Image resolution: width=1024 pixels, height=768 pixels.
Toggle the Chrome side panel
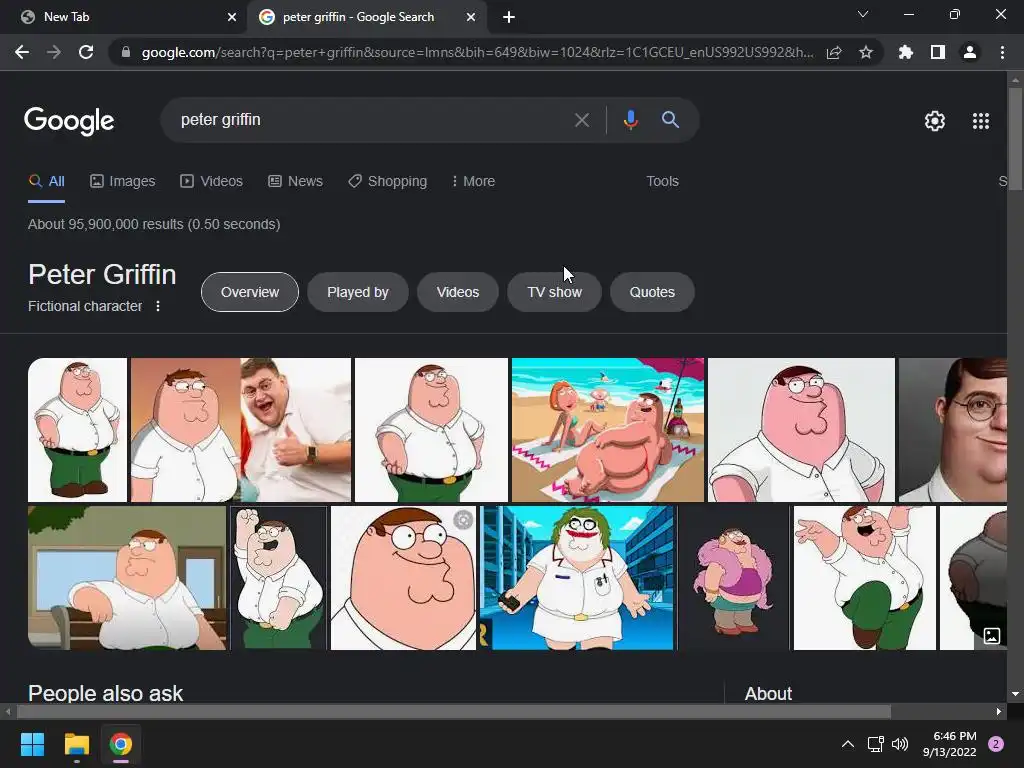click(938, 52)
